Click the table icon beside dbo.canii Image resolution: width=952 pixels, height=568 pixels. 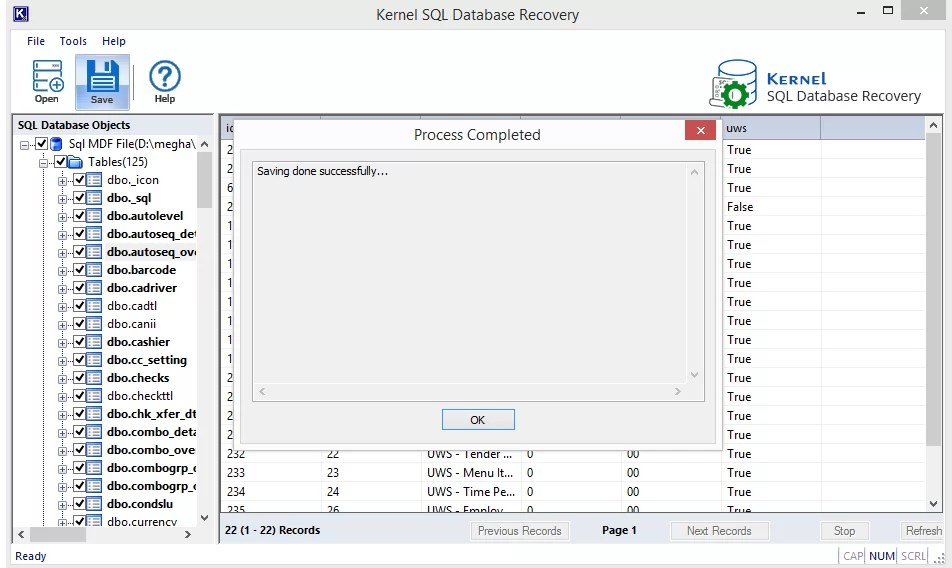[x=94, y=323]
